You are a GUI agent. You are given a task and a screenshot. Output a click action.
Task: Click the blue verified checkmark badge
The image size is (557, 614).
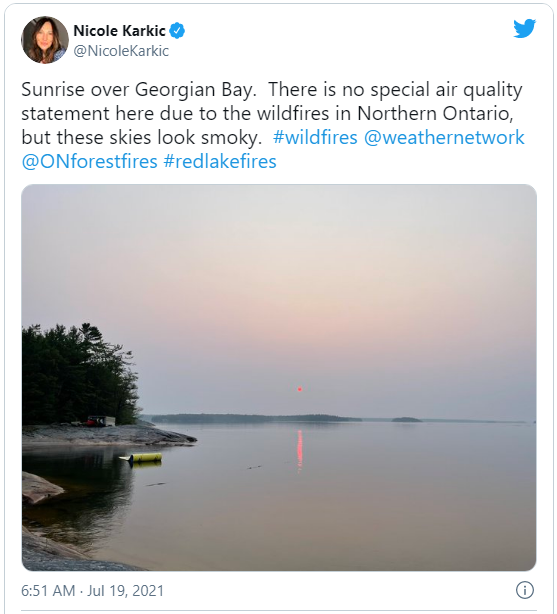click(177, 31)
